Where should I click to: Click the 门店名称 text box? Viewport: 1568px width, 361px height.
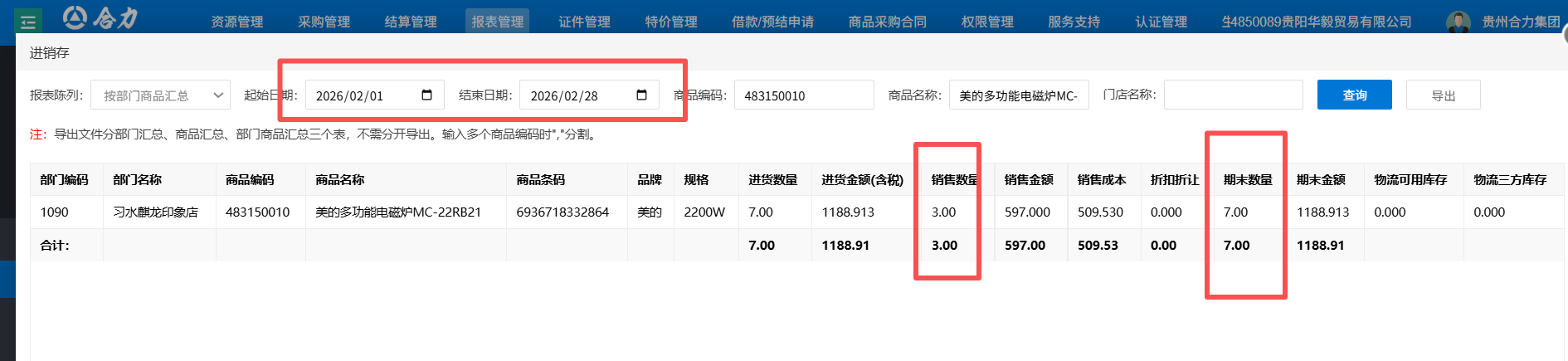click(1233, 95)
